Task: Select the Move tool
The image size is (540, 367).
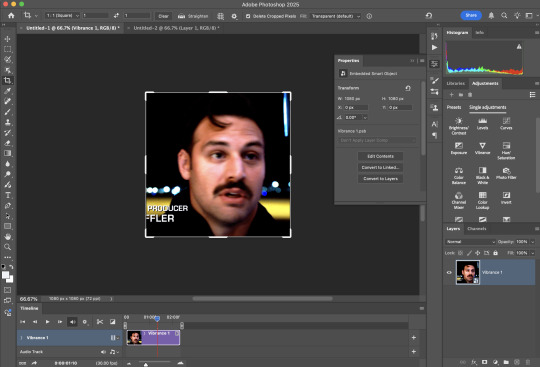Action: (x=7, y=39)
